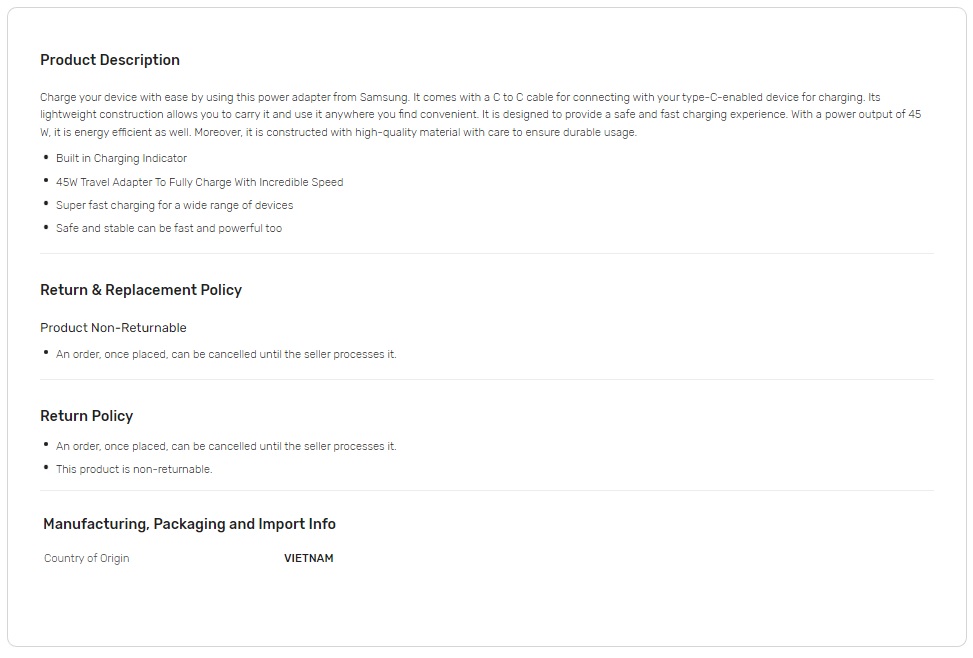Viewport: 973px width, 658px height.
Task: Click the cancellation bullet under Return Policy heading
Action: pyautogui.click(x=226, y=446)
